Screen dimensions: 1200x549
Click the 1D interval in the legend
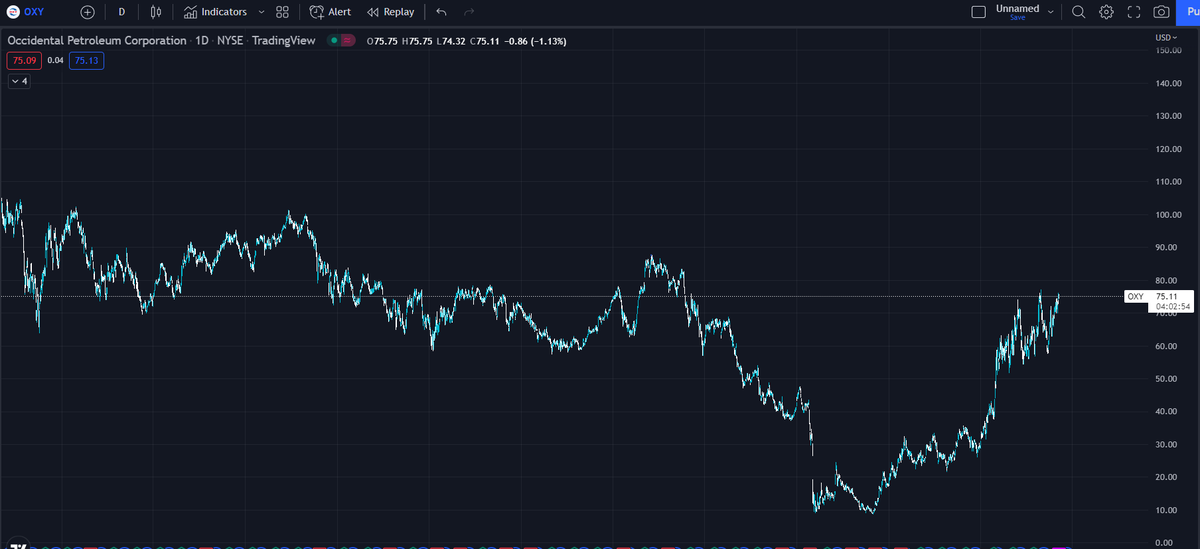[201, 40]
